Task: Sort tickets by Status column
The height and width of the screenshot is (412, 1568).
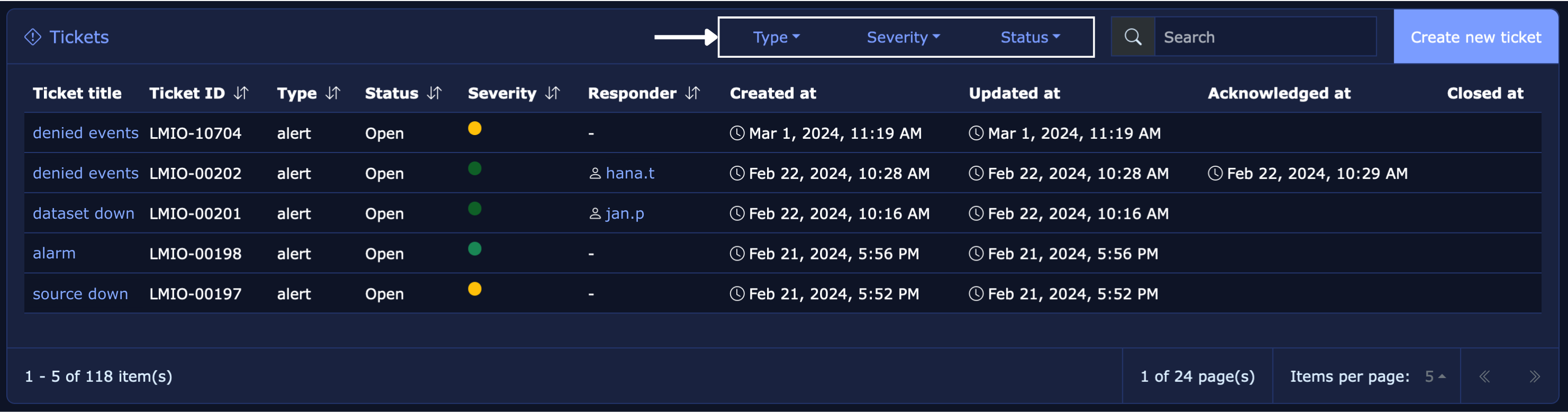Action: click(434, 93)
